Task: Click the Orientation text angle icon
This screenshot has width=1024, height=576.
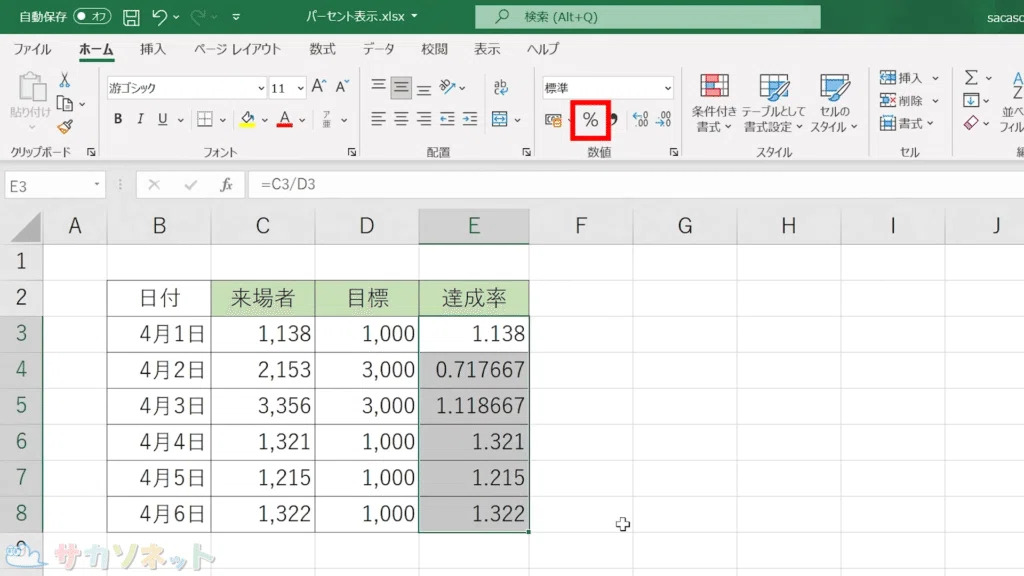Action: (447, 87)
